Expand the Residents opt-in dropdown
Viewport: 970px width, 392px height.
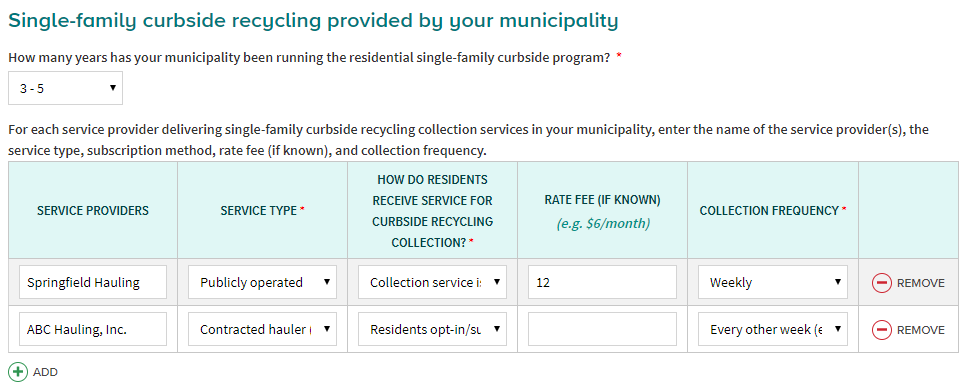click(x=432, y=330)
